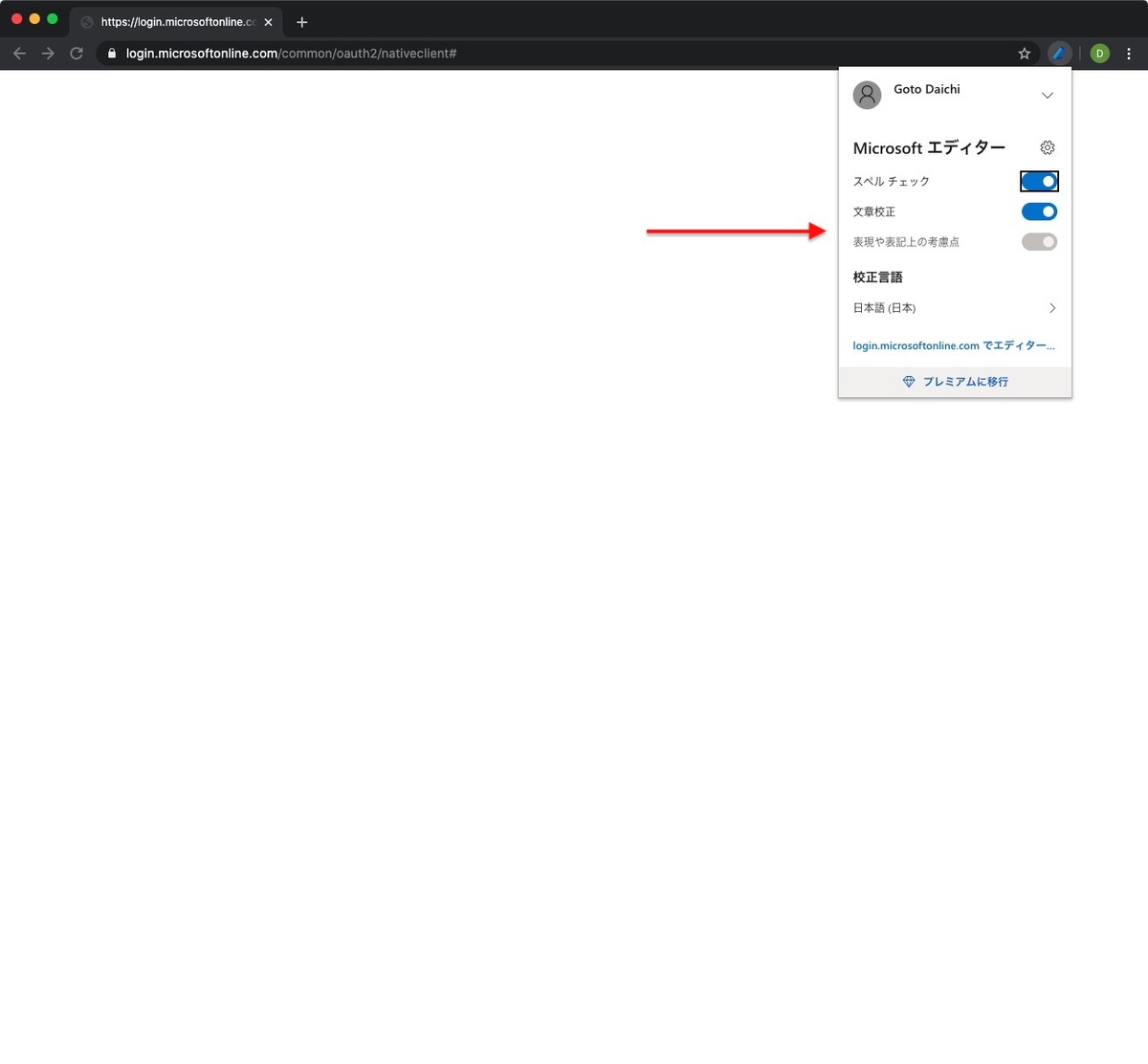Go back to the previous page

pos(19,54)
